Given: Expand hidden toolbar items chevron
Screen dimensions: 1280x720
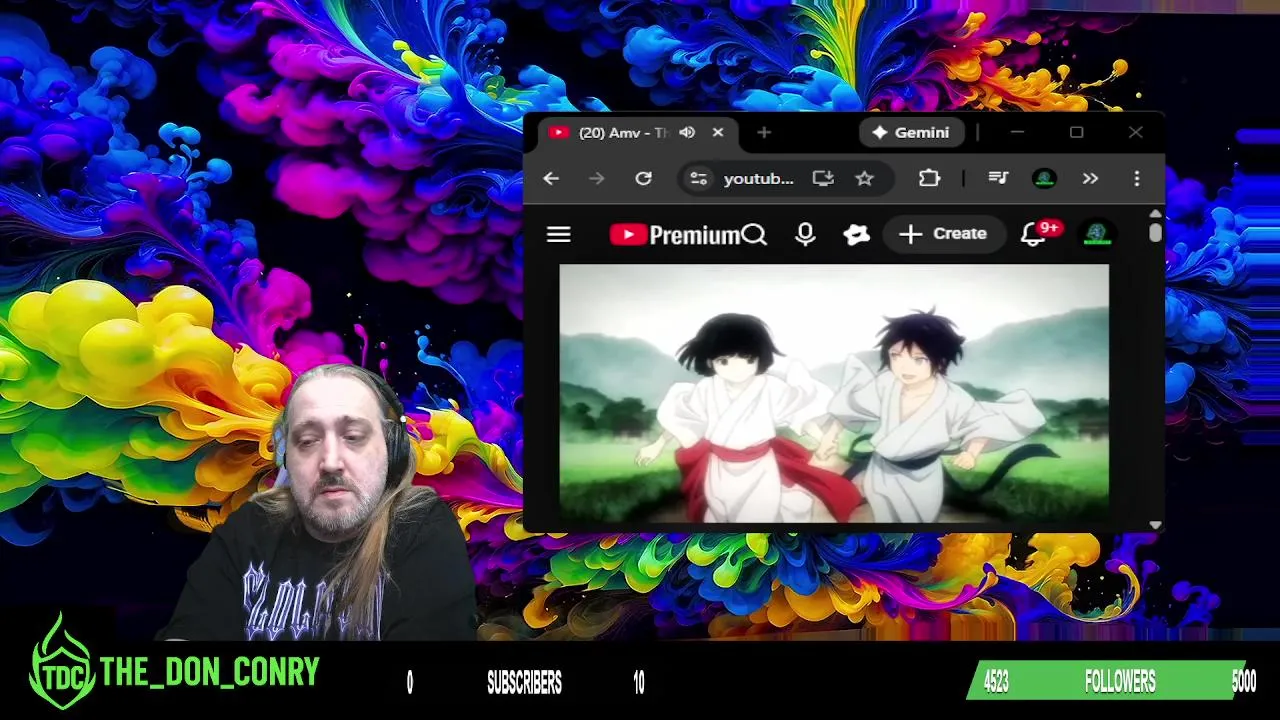Looking at the screenshot, I should [x=1090, y=178].
